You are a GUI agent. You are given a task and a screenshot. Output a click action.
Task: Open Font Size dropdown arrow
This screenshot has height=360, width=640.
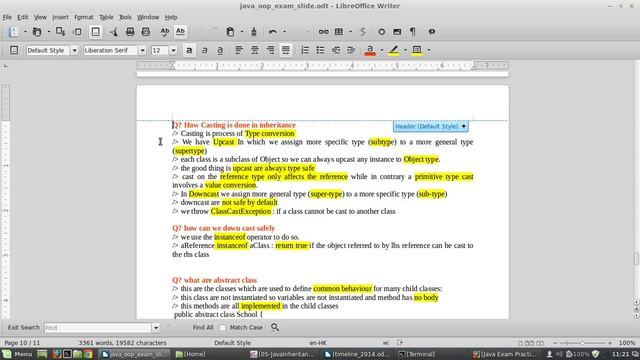pos(173,51)
